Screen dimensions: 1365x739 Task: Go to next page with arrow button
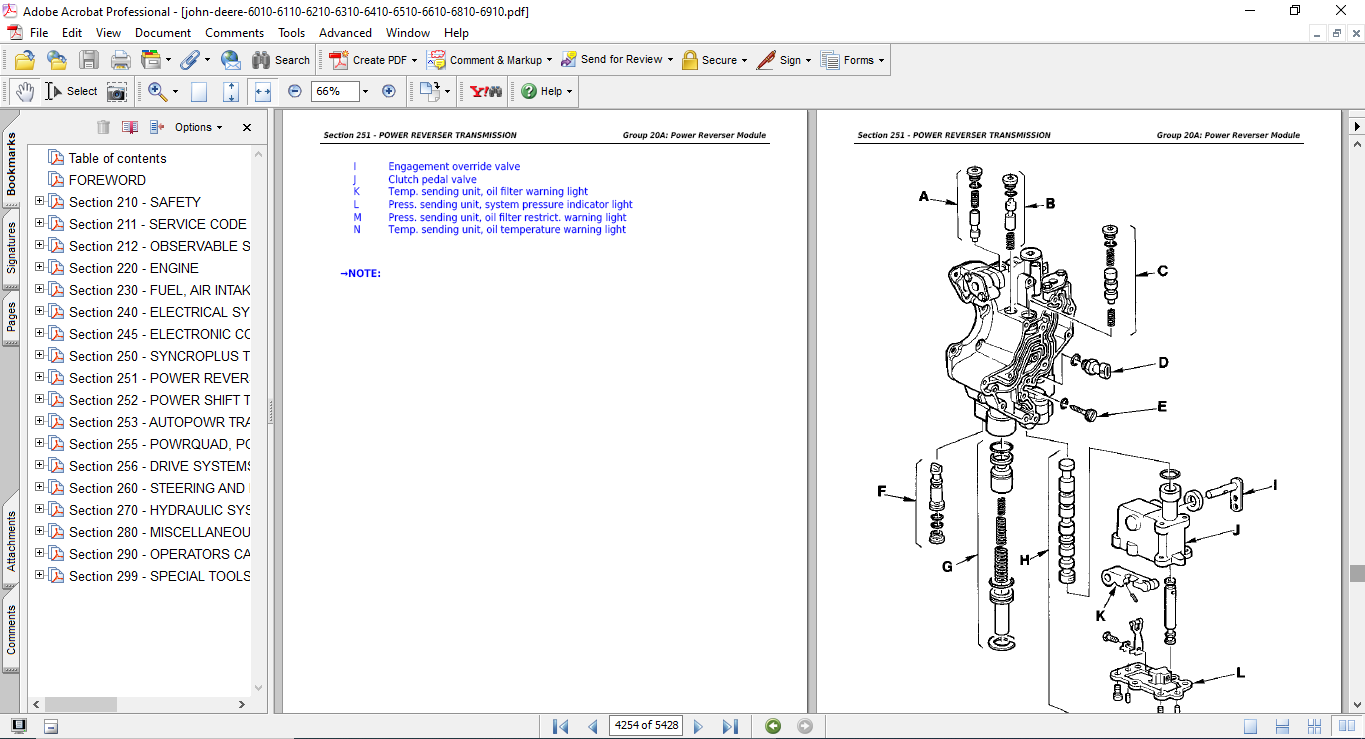(698, 725)
